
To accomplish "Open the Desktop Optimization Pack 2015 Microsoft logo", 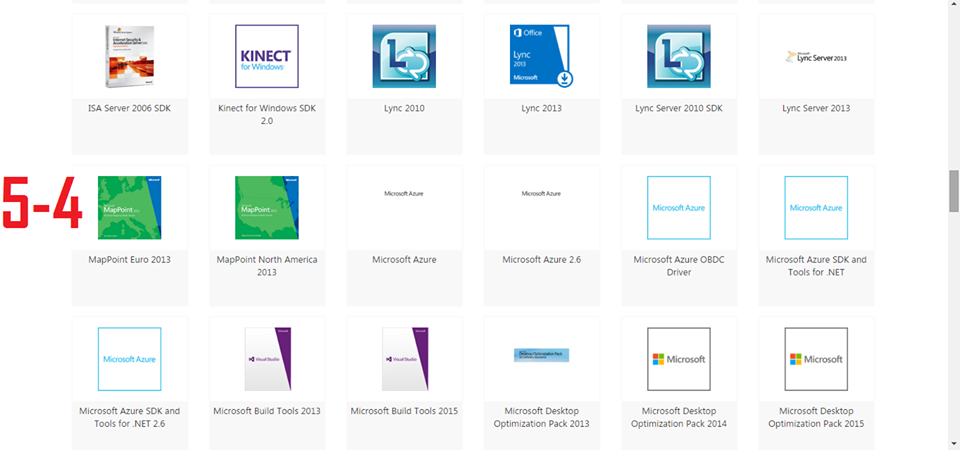I will click(x=816, y=359).
